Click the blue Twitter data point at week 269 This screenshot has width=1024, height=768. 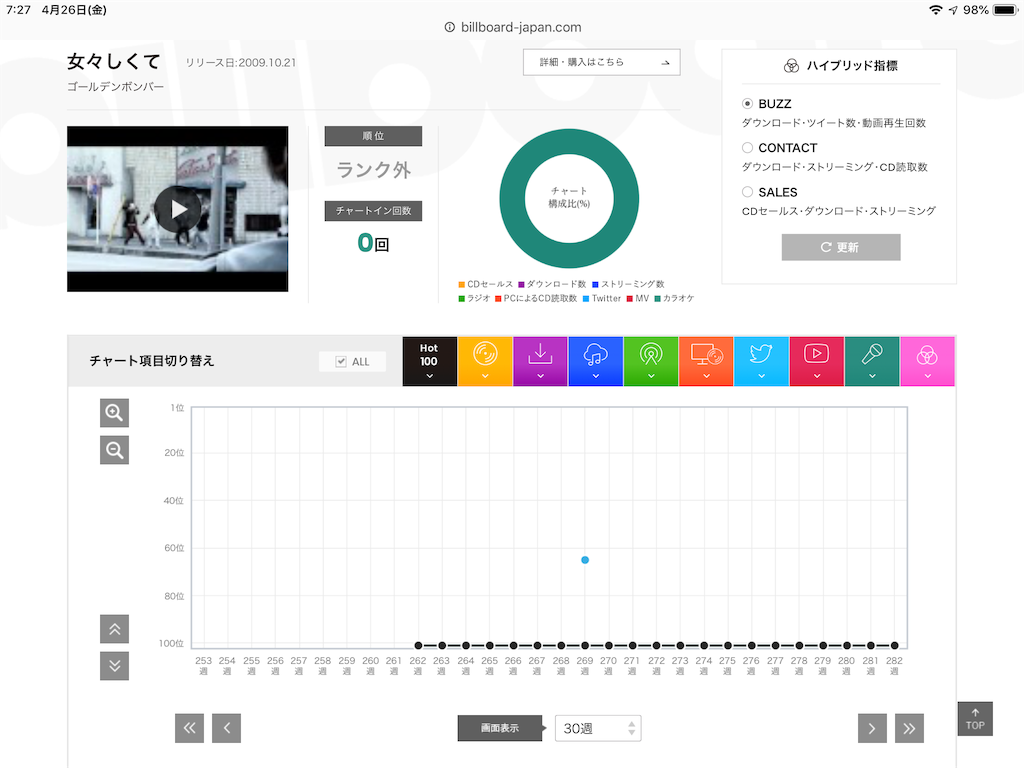click(585, 560)
